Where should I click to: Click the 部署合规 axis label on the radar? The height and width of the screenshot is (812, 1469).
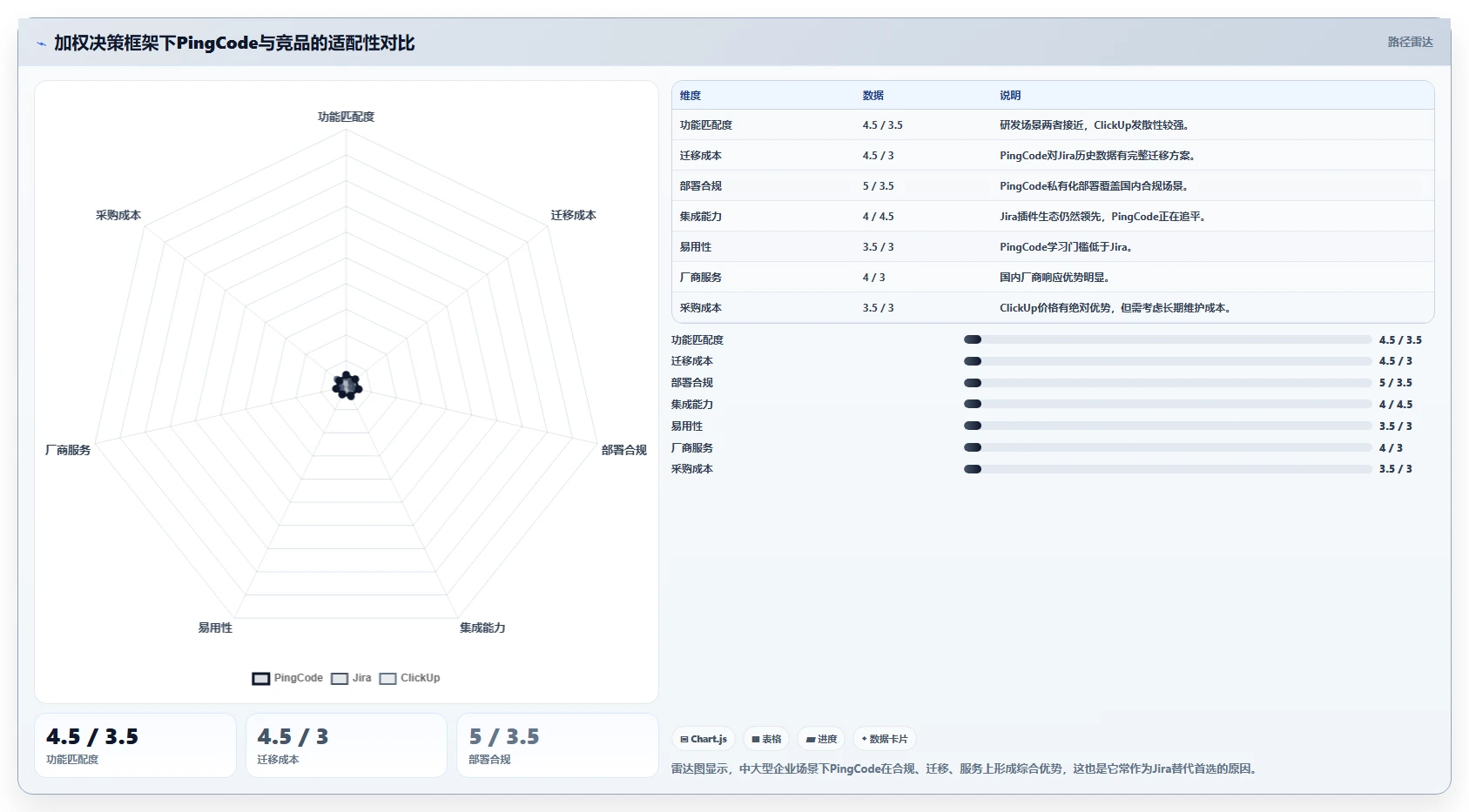pos(623,450)
